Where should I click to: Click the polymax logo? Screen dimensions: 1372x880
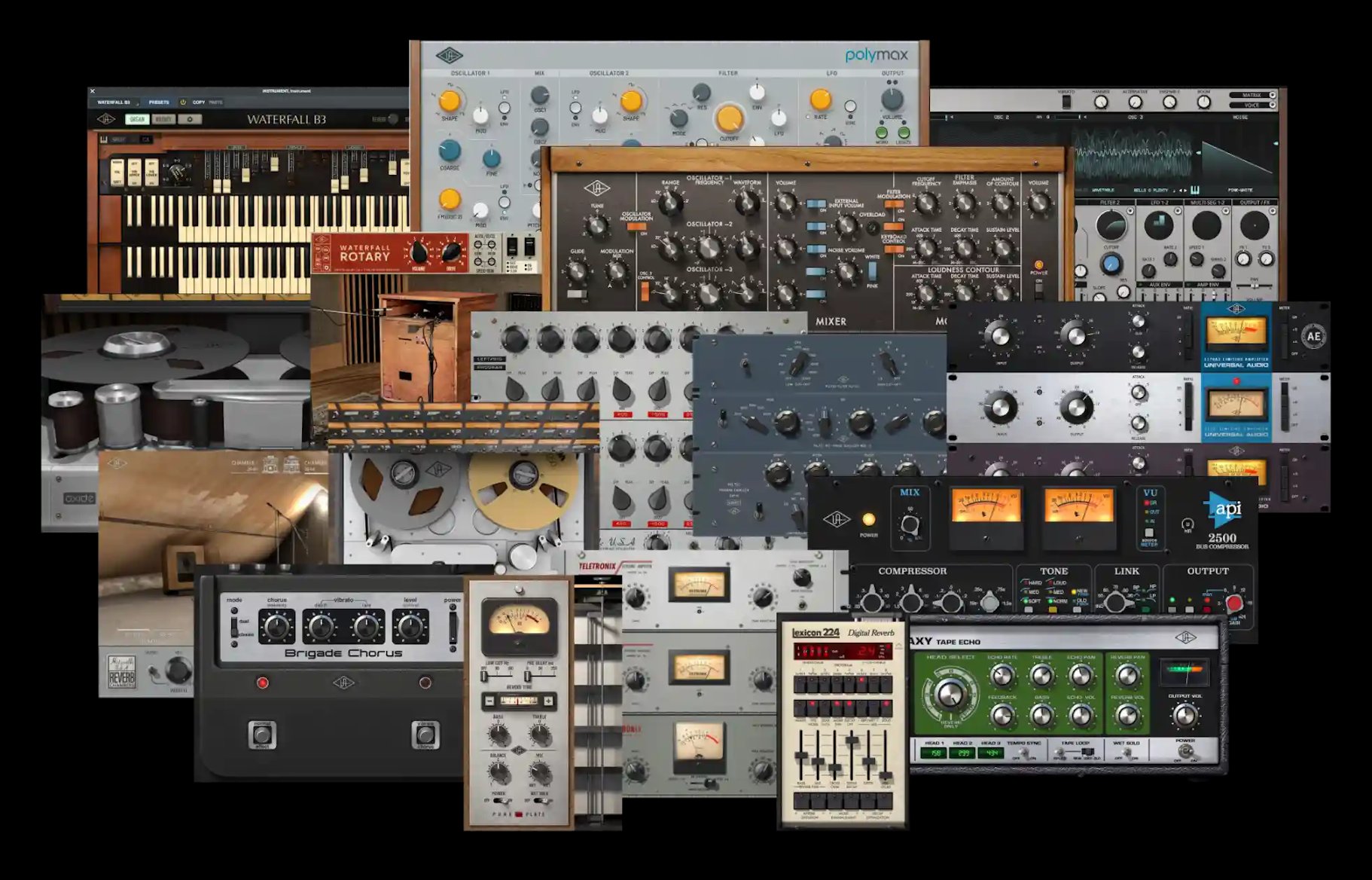(877, 55)
